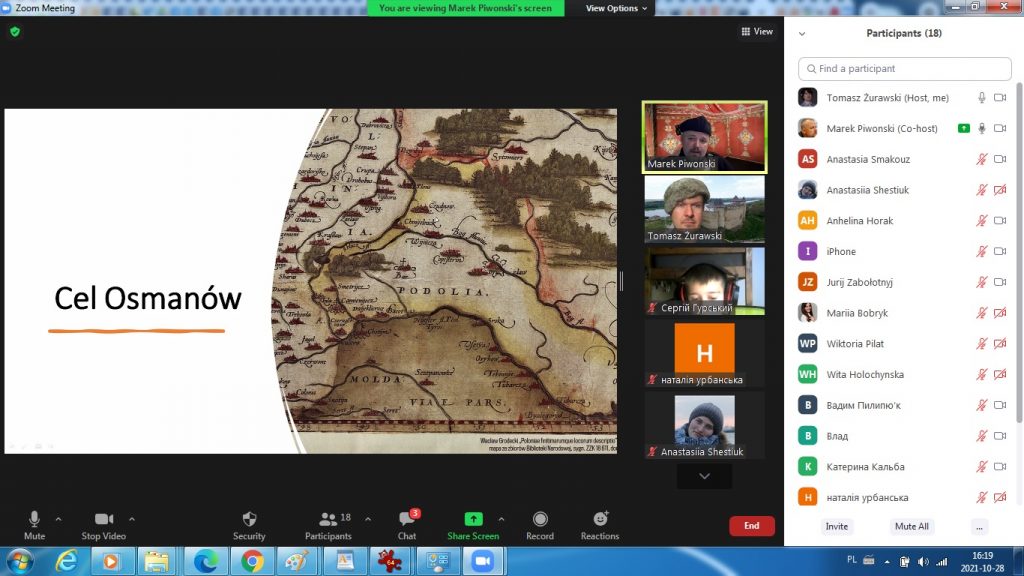Click the green Share Screen icon

pyautogui.click(x=473, y=519)
